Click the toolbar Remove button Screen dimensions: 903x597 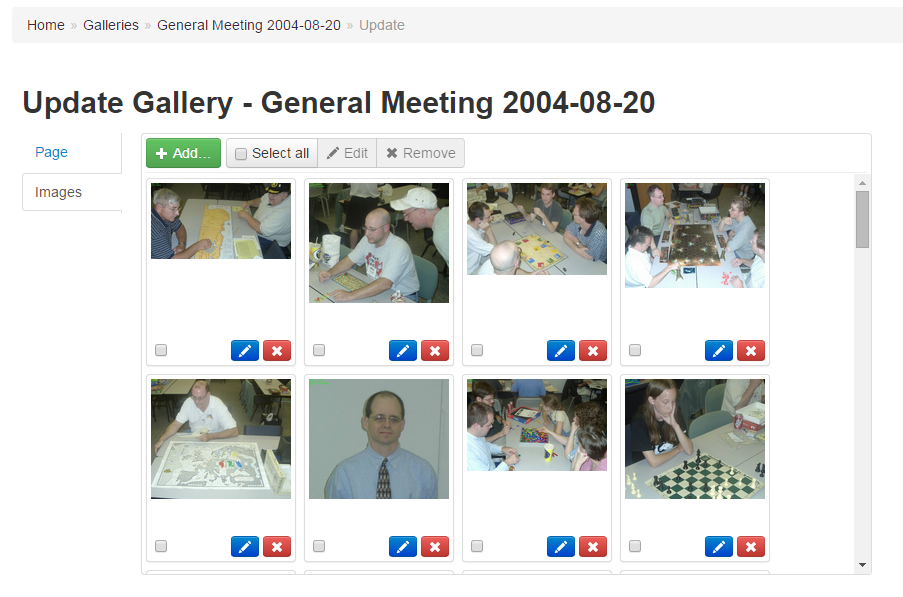point(420,153)
